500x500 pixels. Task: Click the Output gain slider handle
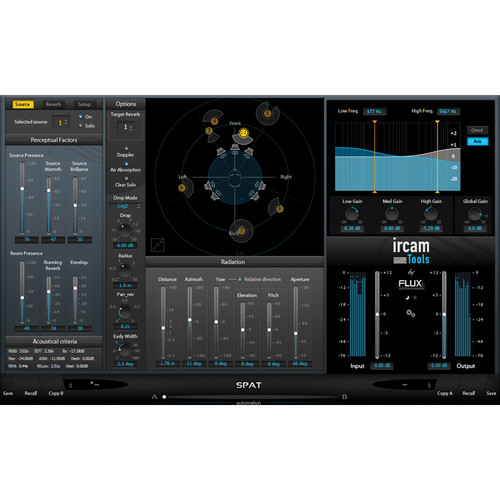444,314
